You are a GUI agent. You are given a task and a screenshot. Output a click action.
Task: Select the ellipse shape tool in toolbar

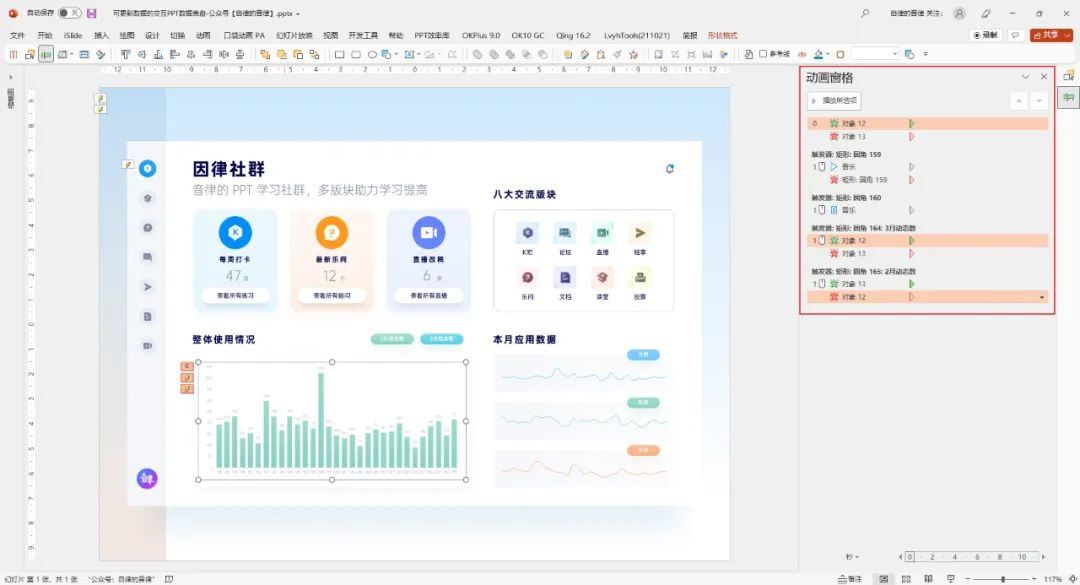tap(372, 54)
